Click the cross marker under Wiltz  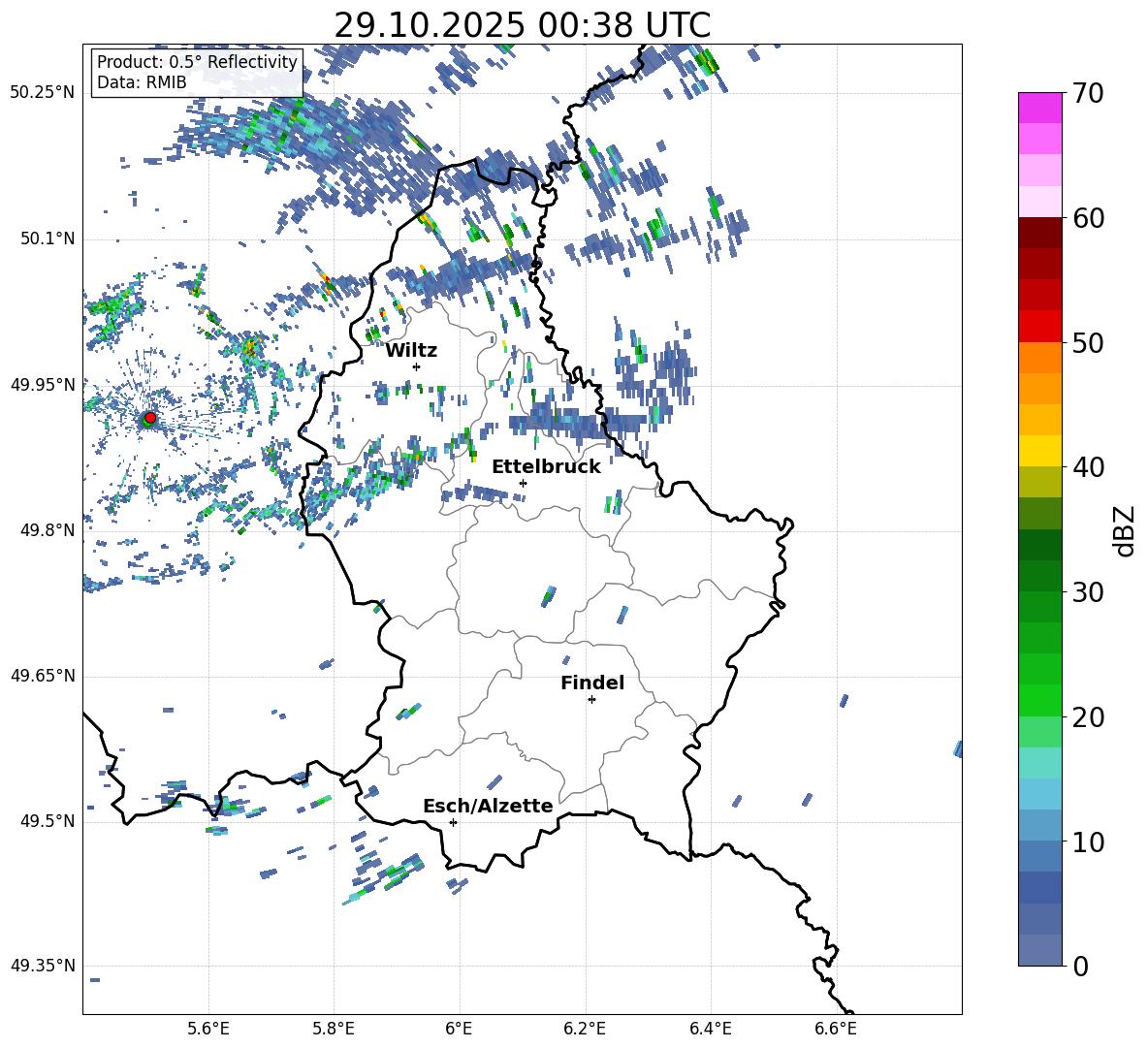tap(417, 366)
